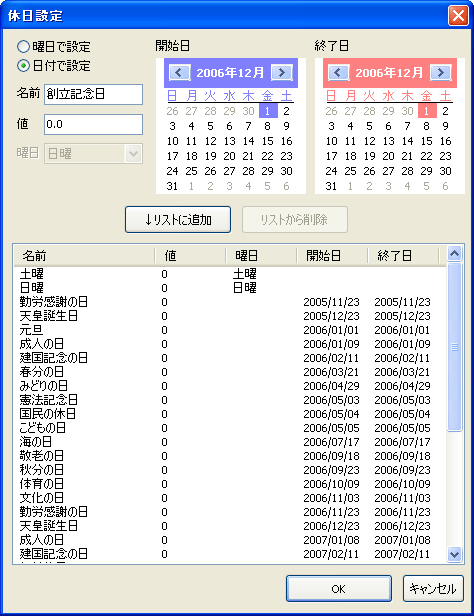Confirm with the OK button
474x616 pixels.
click(x=339, y=588)
